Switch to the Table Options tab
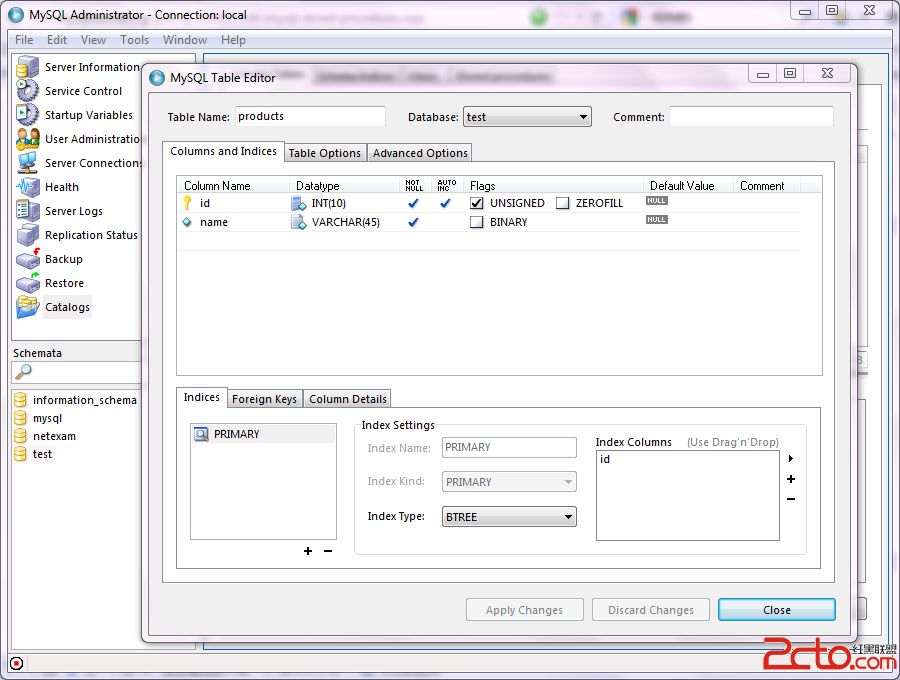Screen dimensions: 900x680 point(324,153)
